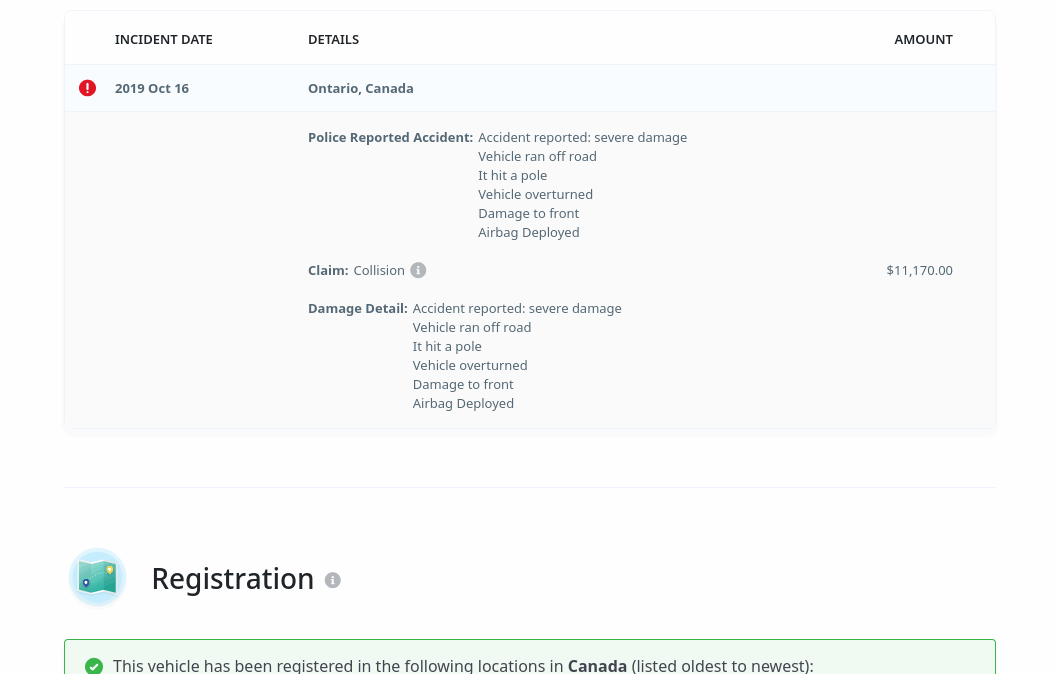Click the Registration map icon
Screen dimensions: 1055x674
pyautogui.click(x=98, y=578)
